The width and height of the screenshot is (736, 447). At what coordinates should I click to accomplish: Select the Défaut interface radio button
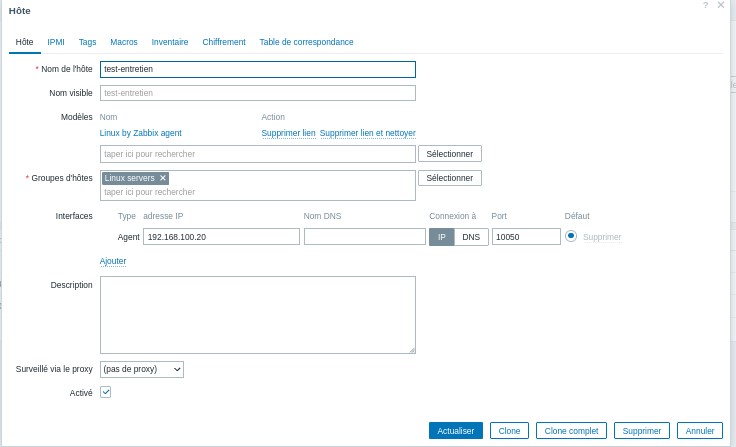(x=571, y=236)
